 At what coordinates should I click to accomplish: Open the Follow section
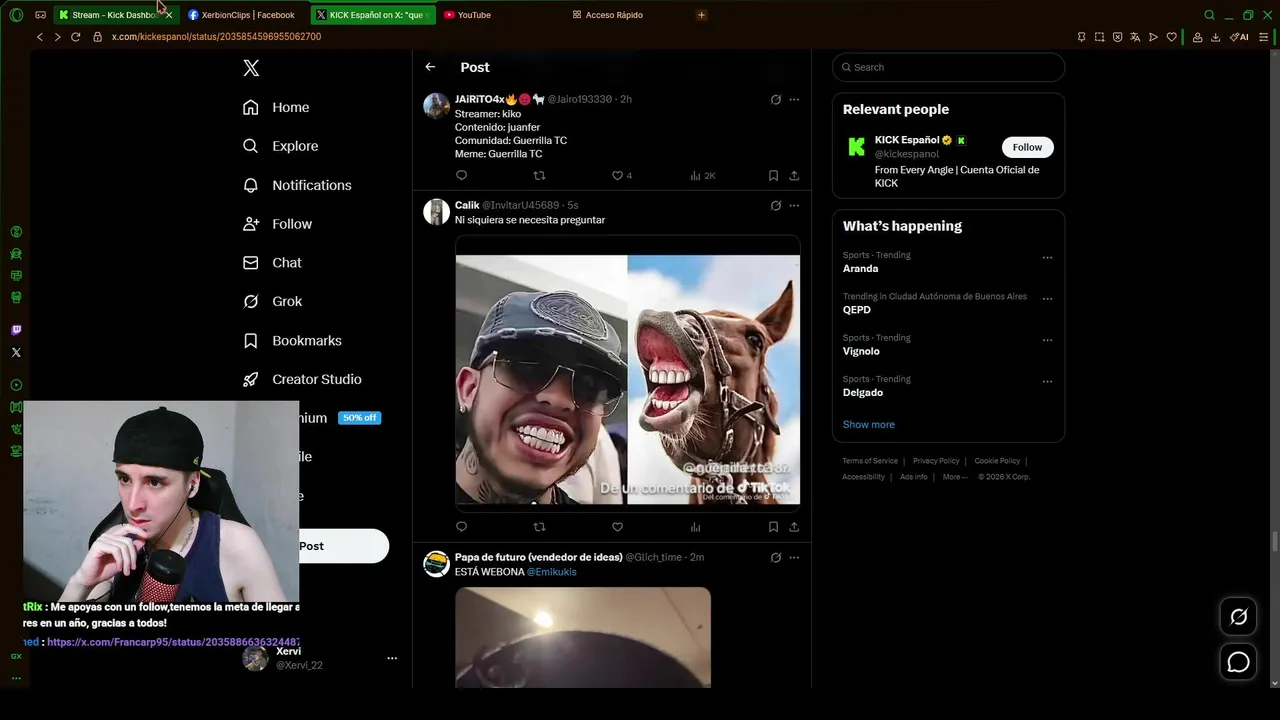[x=278, y=224]
